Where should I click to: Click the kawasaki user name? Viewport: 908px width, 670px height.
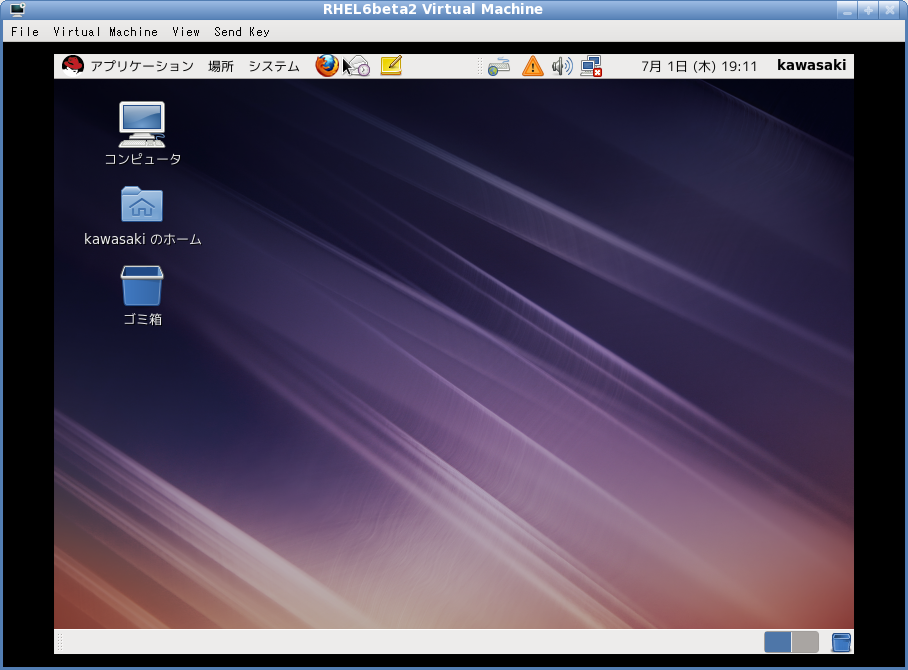[811, 65]
